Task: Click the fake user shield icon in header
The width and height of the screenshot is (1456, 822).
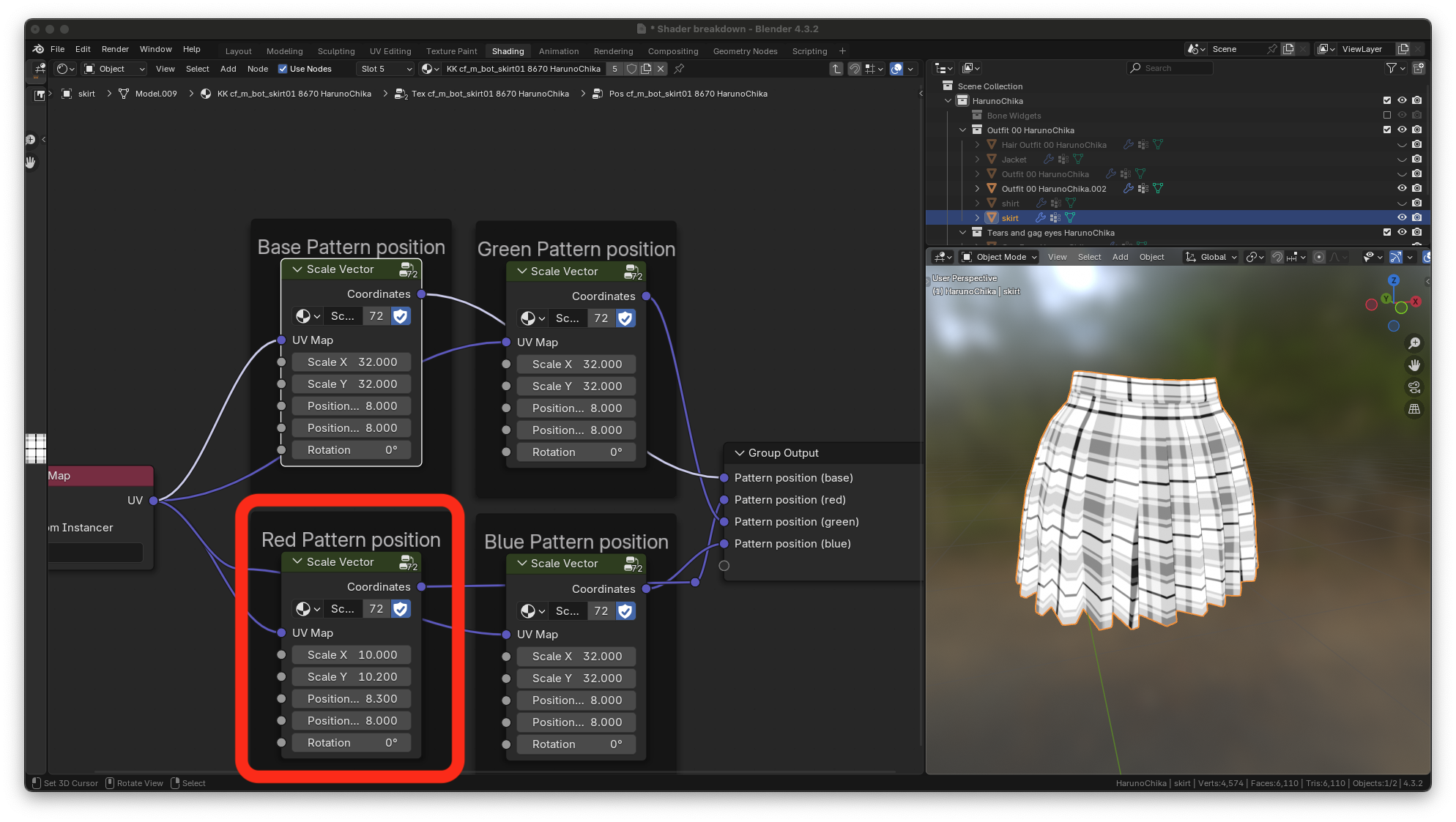Action: click(631, 69)
